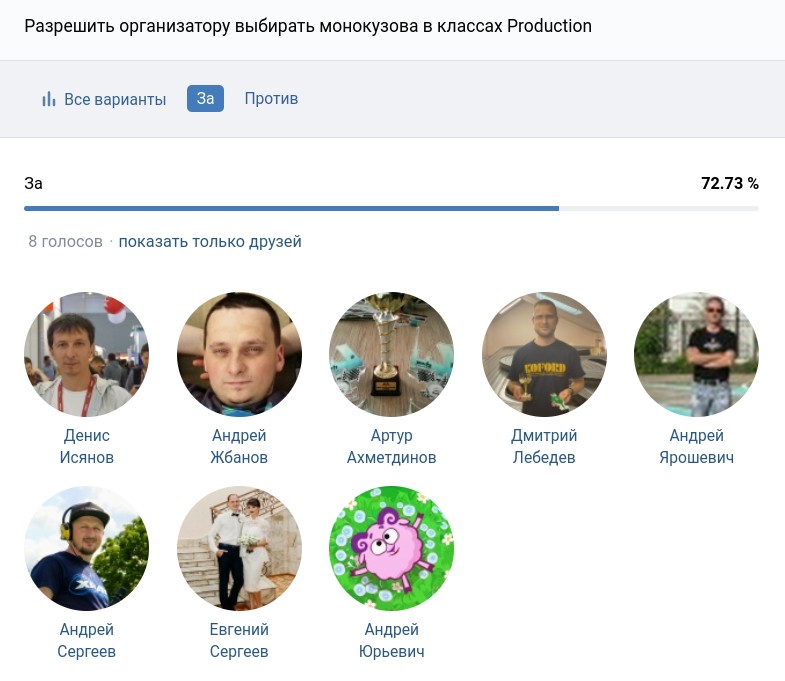
Task: Click Андрей Сергеев's avatar with headphones
Action: (x=86, y=548)
